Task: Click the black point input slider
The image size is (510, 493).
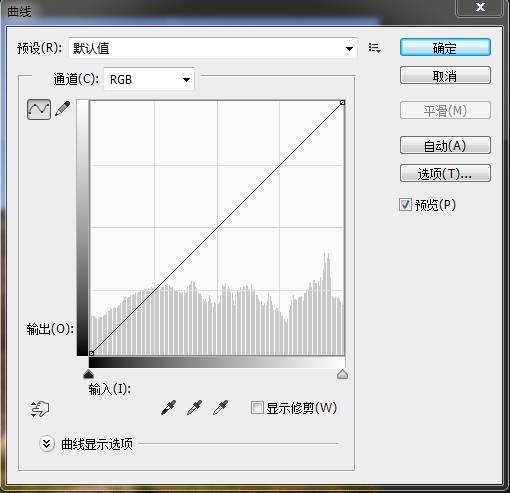Action: click(x=88, y=374)
